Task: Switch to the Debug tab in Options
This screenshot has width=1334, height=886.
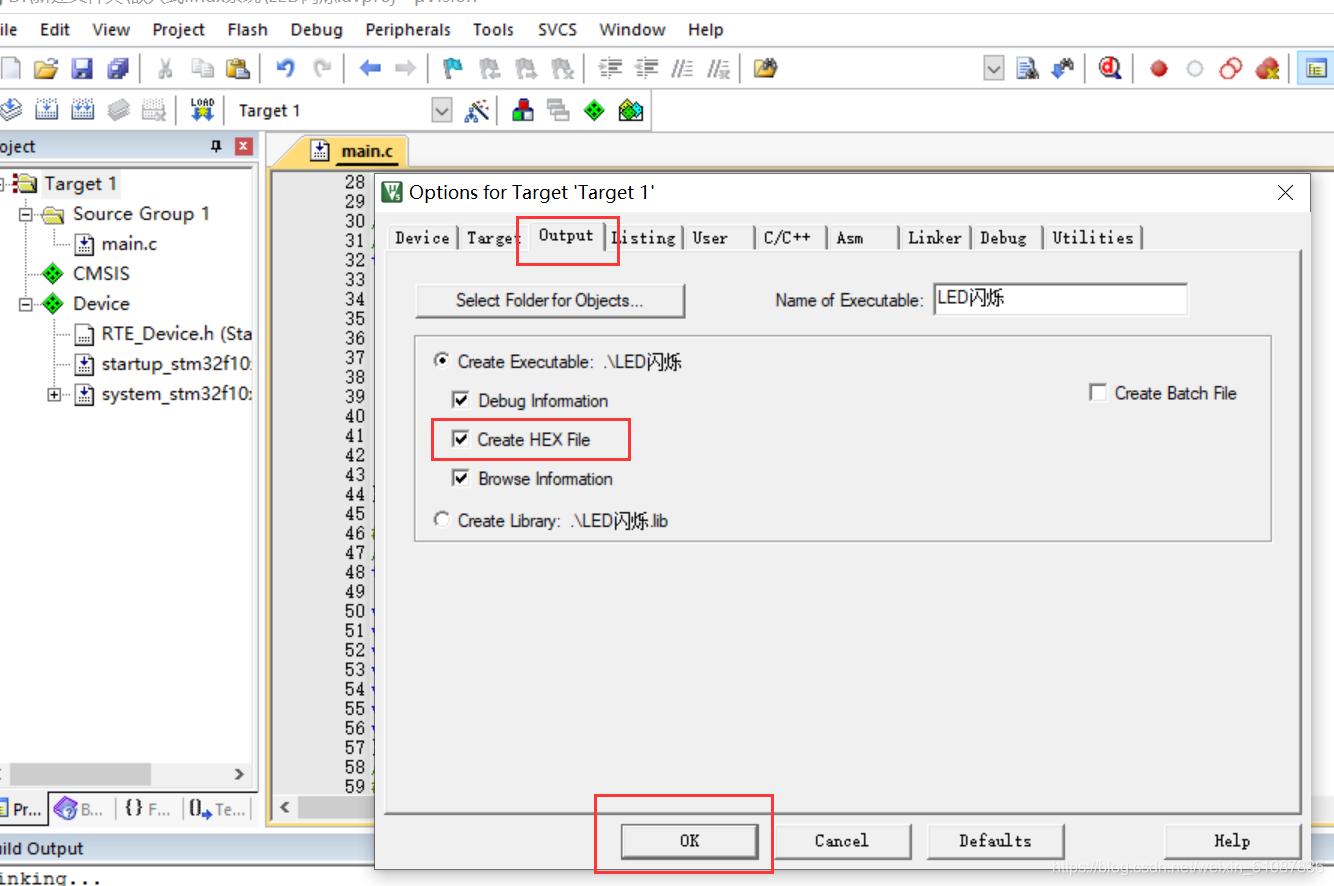Action: [1004, 237]
